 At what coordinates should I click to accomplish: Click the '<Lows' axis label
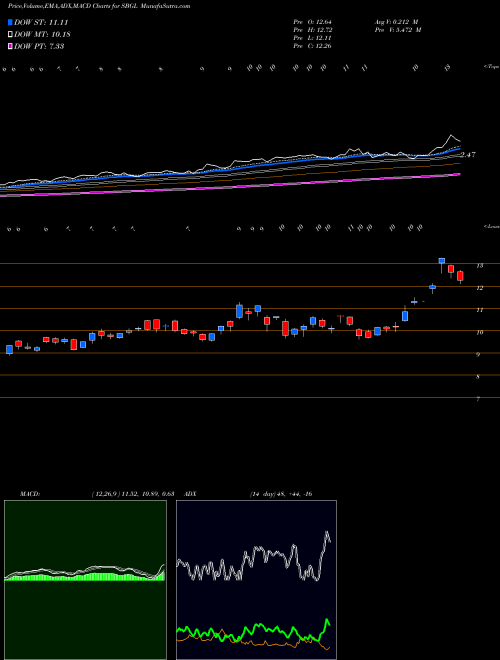coord(491,226)
